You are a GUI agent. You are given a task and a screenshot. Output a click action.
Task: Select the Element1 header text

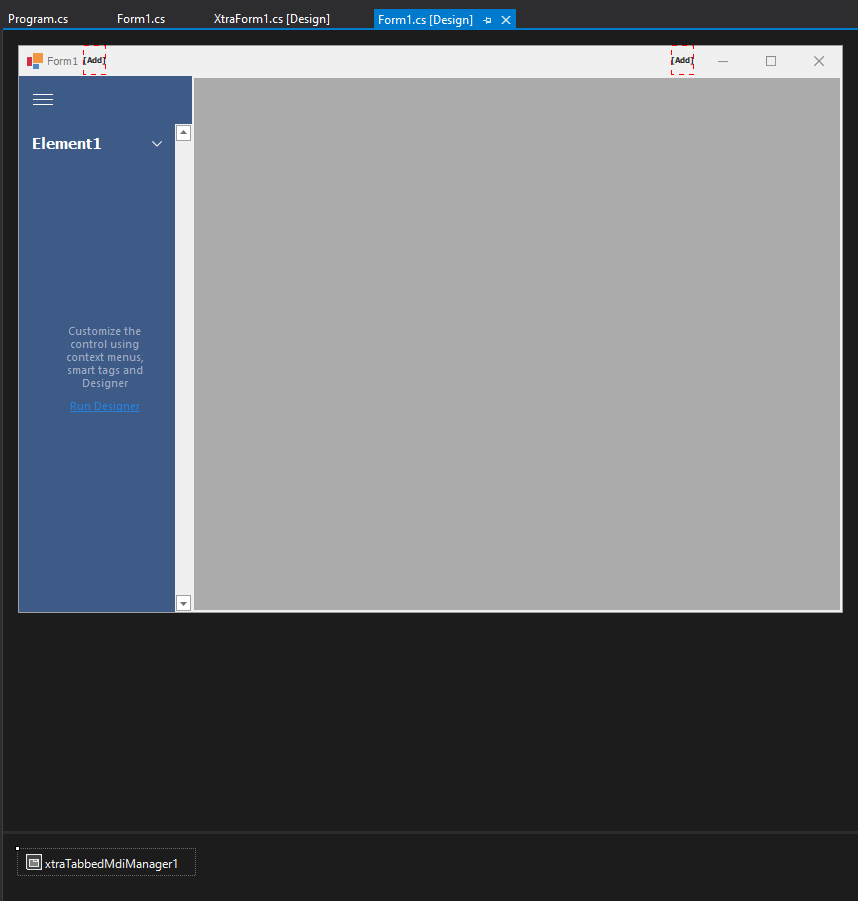click(x=66, y=143)
